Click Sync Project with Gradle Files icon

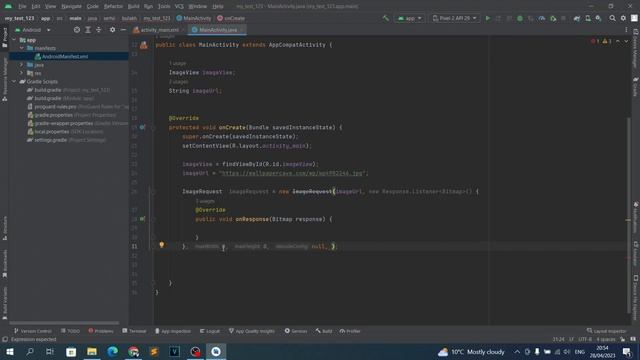point(577,18)
